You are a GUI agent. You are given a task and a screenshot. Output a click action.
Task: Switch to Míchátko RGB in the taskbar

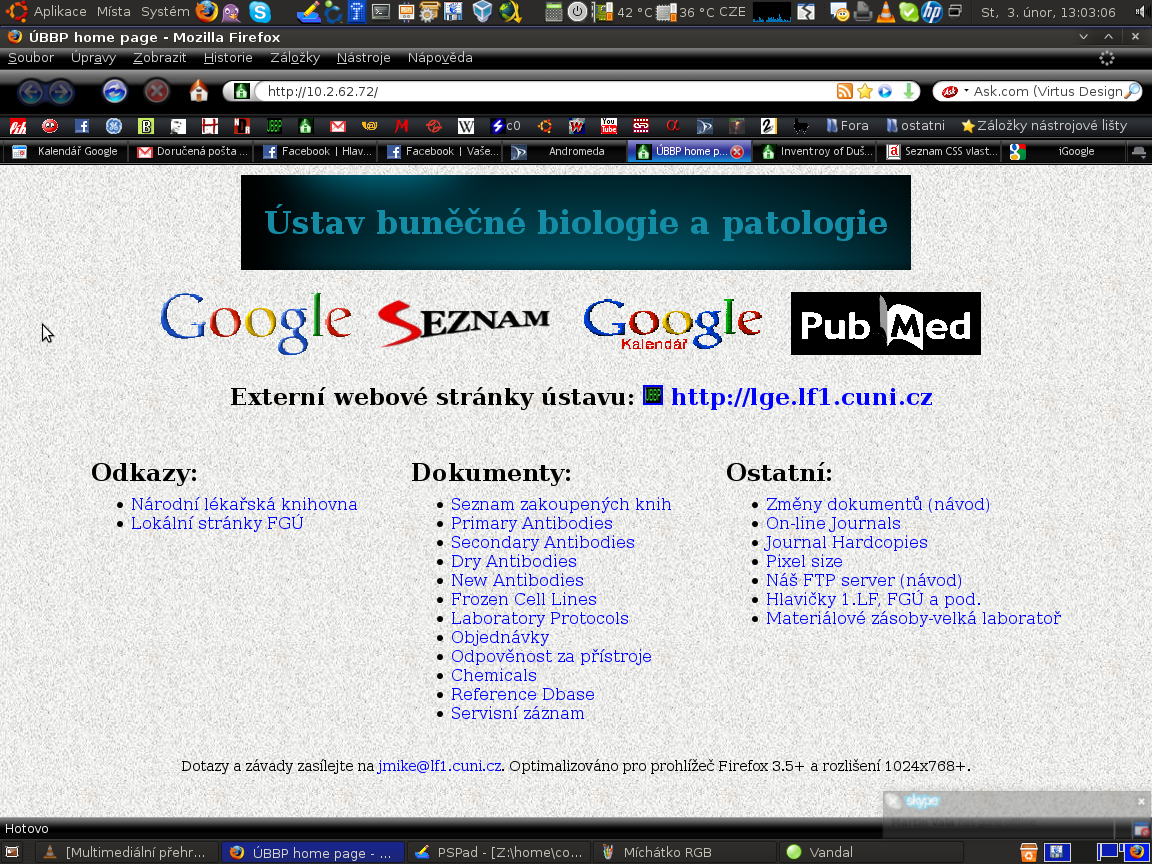(685, 853)
